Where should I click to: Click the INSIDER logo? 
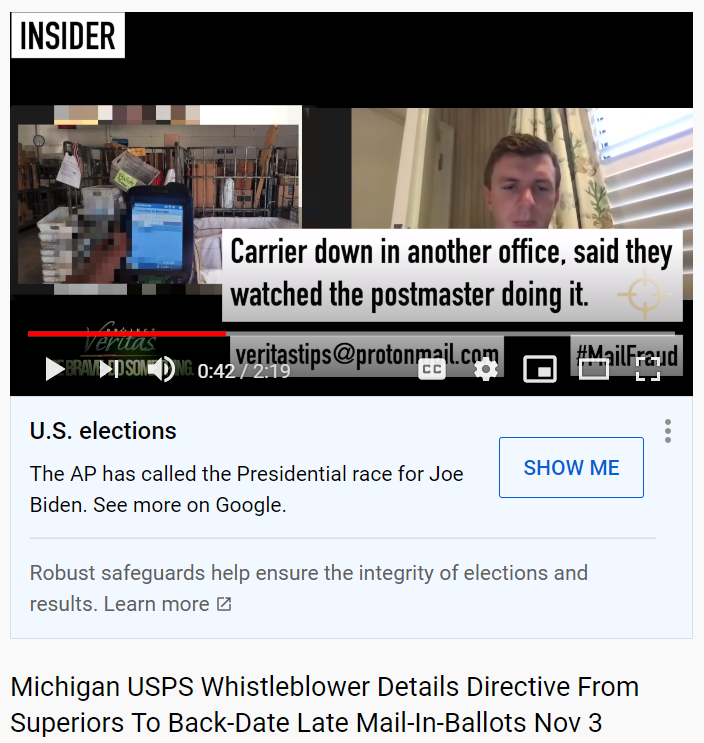[68, 36]
